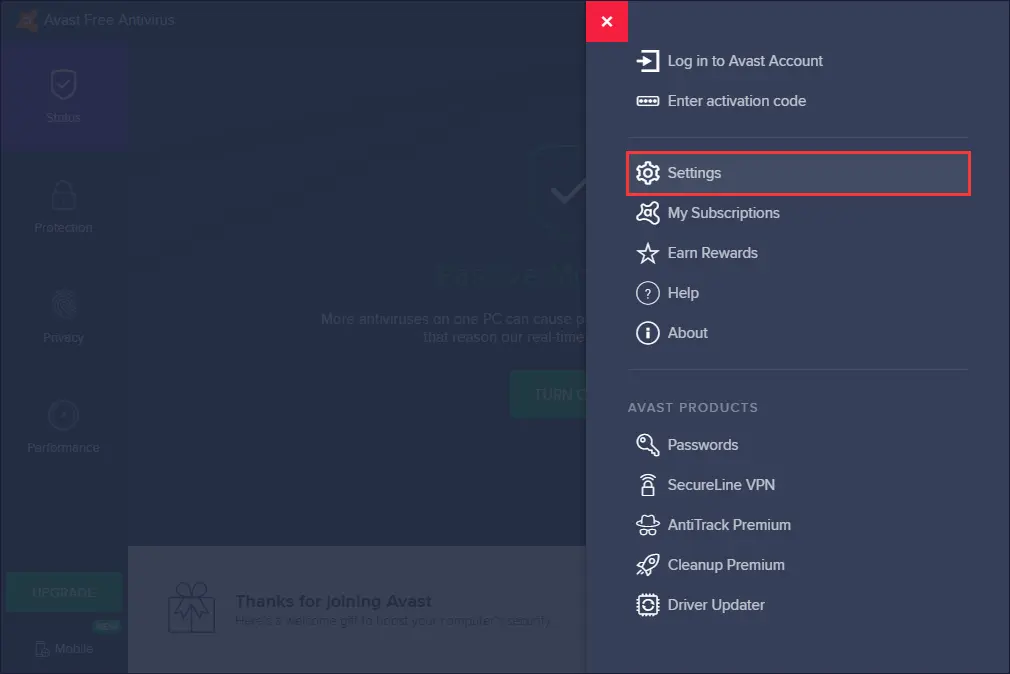Click the activation code key icon
Screen dimensions: 1010x674
click(x=647, y=101)
